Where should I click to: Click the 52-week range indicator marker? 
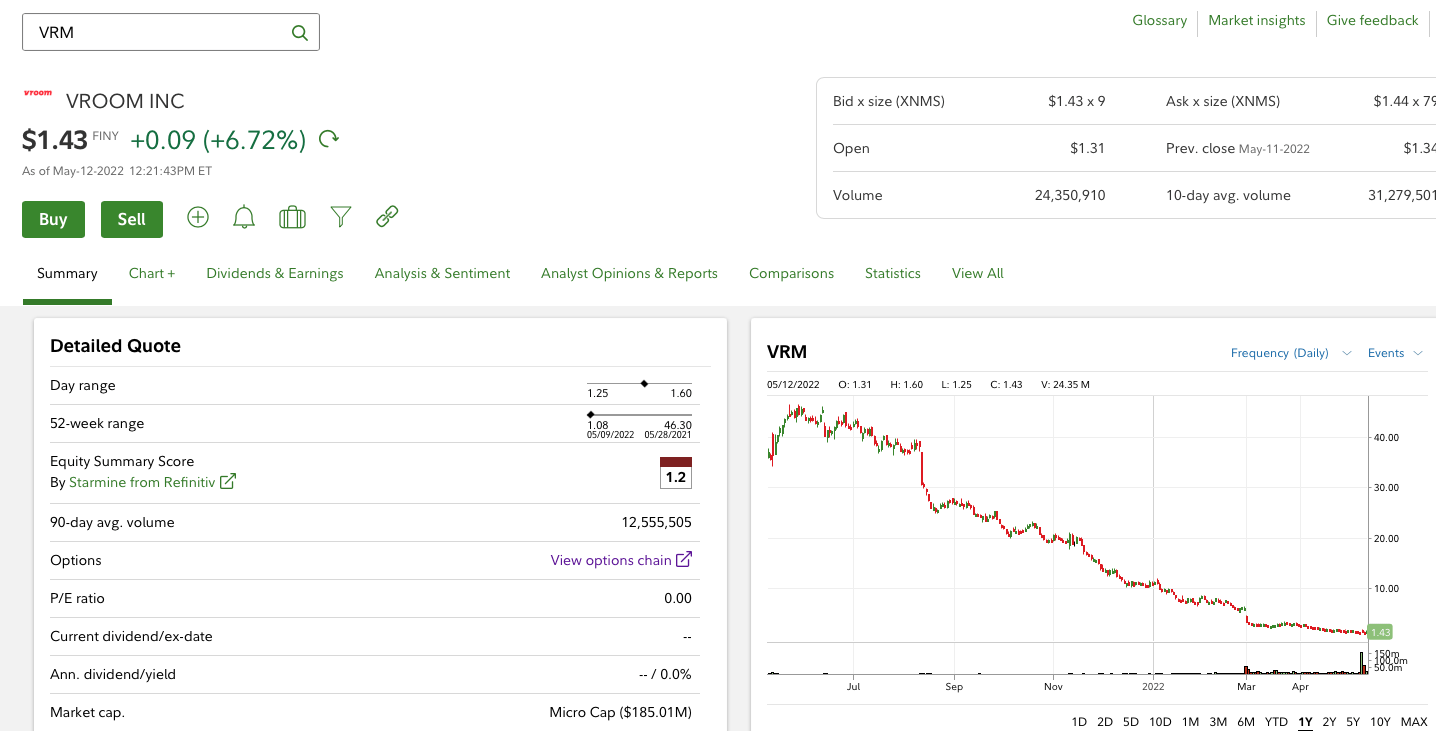(590, 413)
